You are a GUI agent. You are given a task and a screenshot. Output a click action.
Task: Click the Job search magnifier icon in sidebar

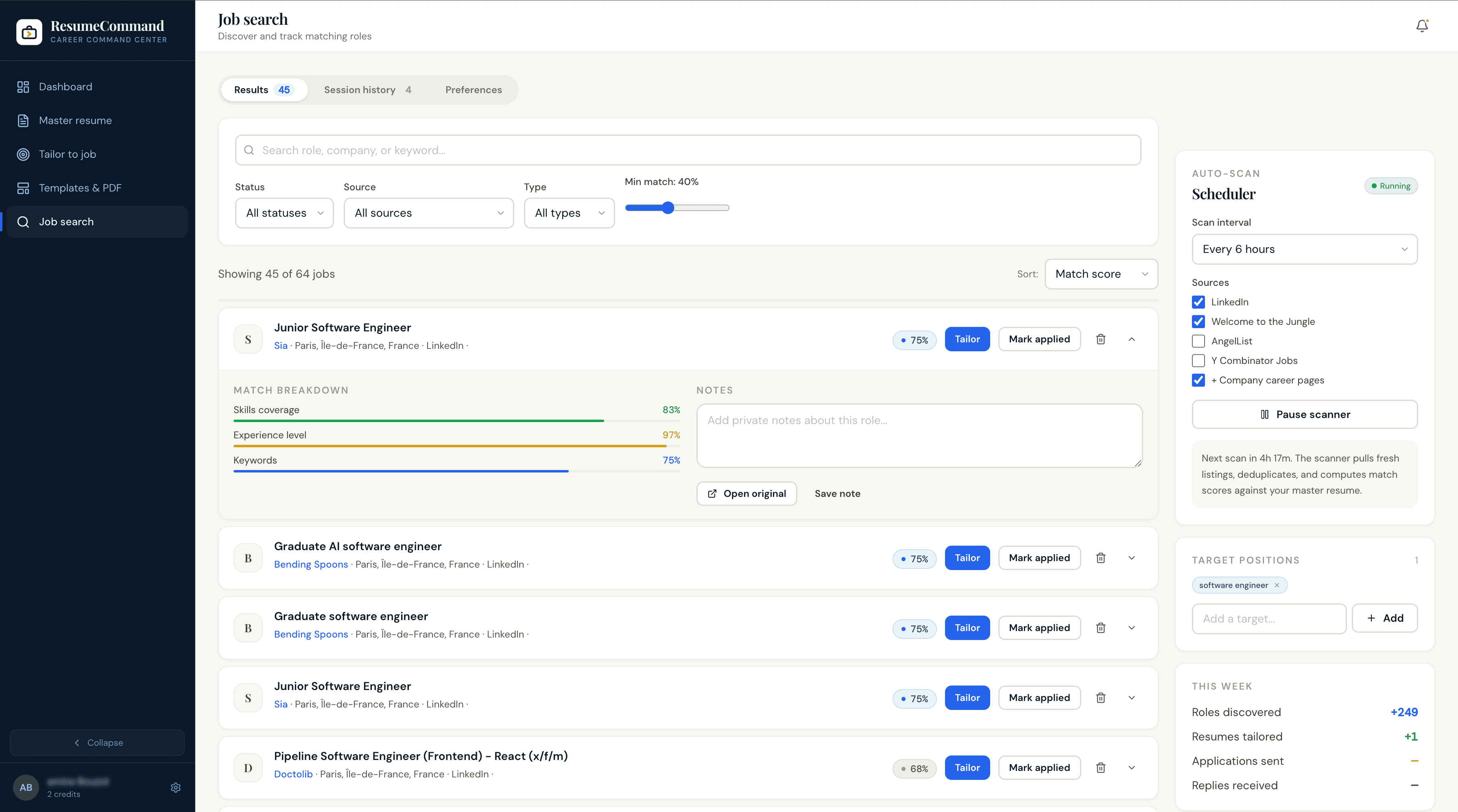point(23,222)
